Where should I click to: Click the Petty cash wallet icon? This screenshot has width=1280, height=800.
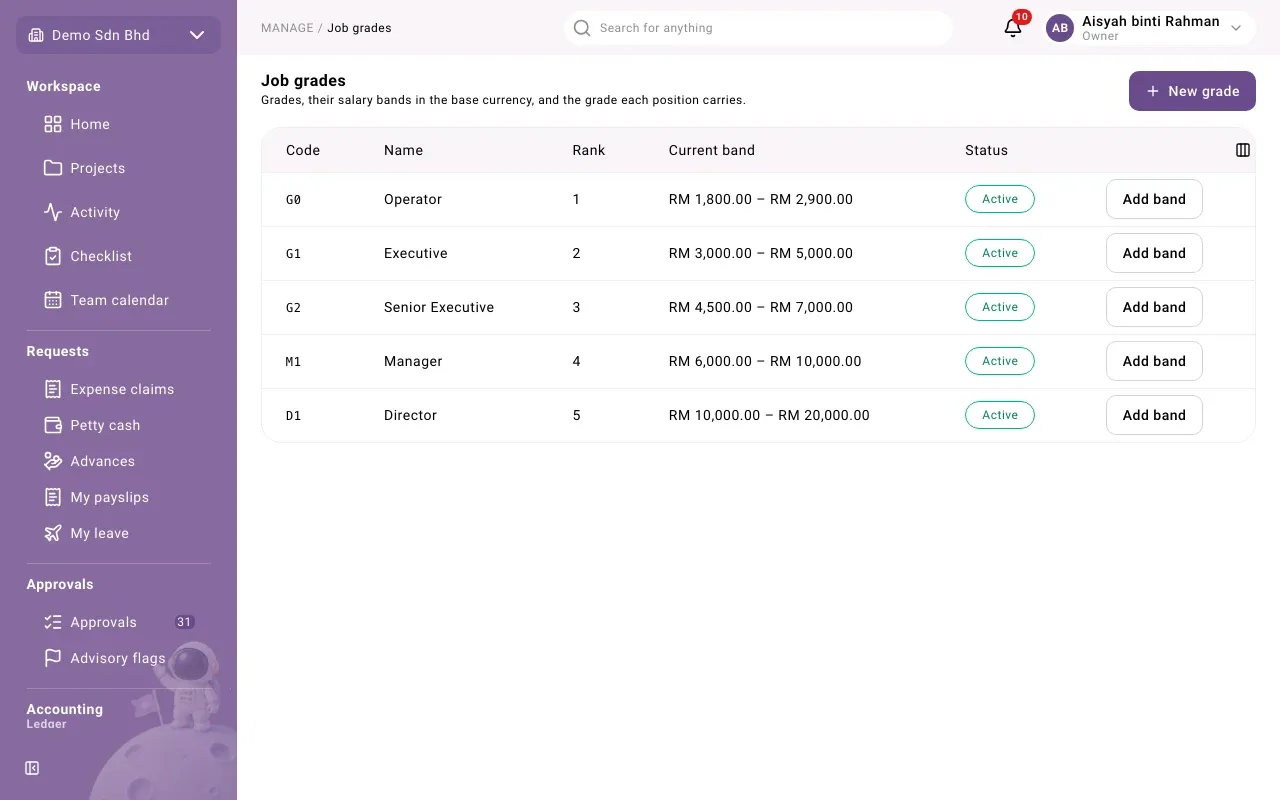point(53,425)
